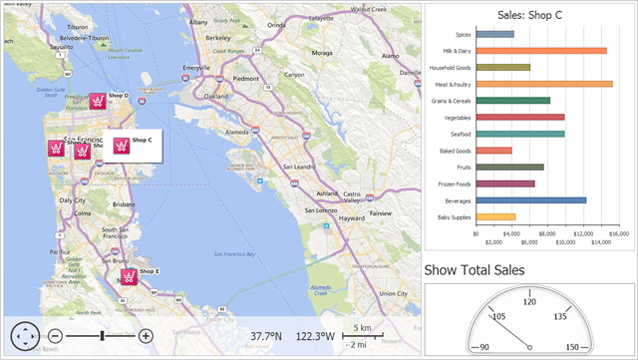Viewport: 638px width, 360px height.
Task: Click the total sales gauge needle
Action: (x=509, y=331)
